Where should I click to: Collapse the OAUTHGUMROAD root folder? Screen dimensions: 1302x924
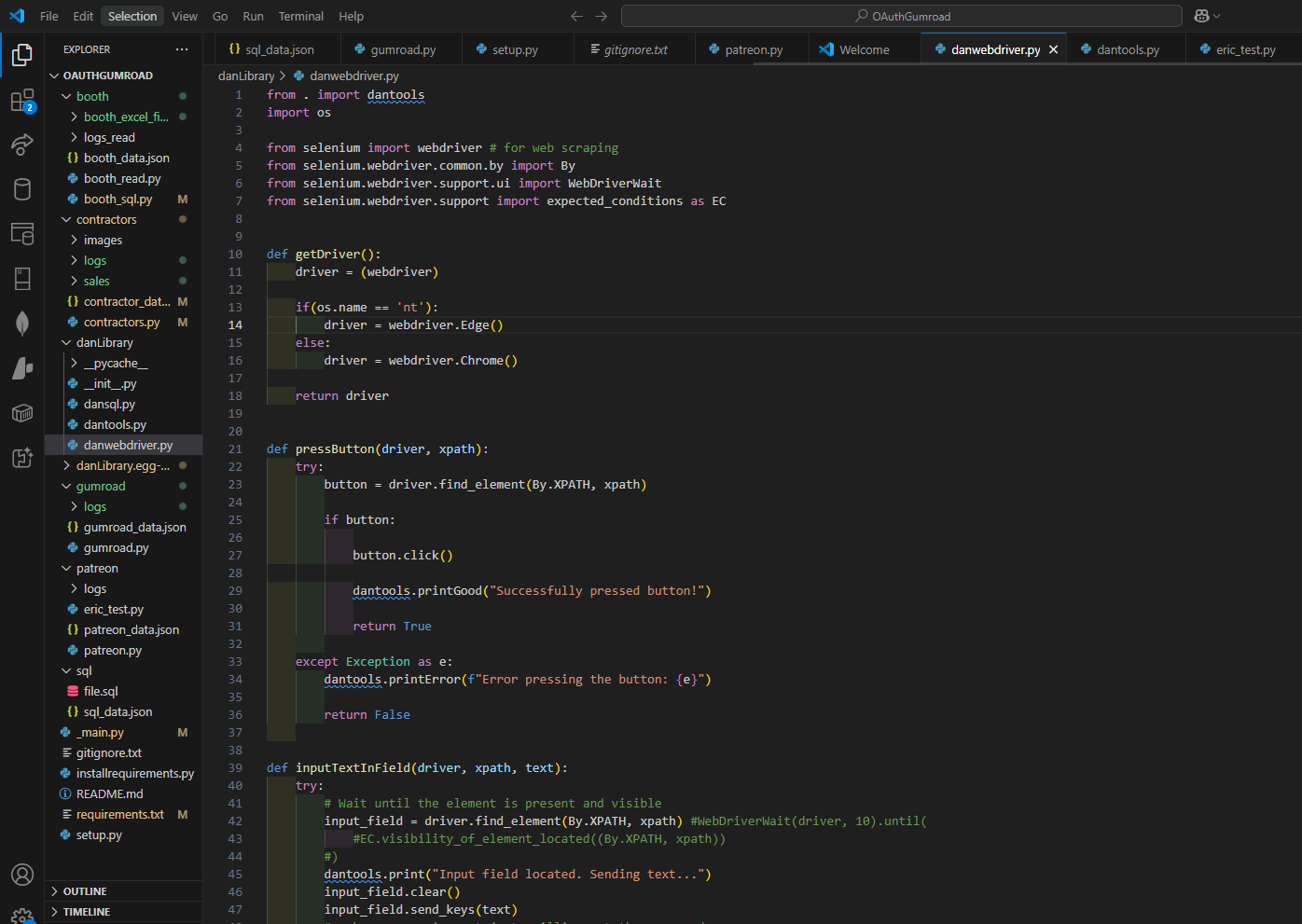click(x=123, y=76)
